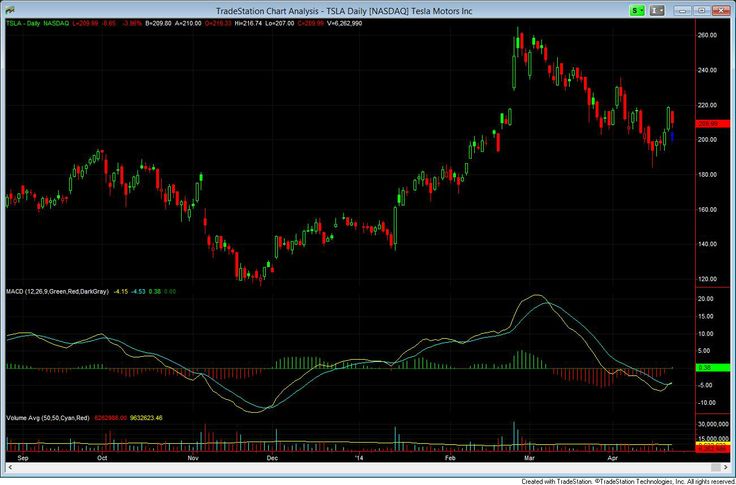Click the -4.53 MACD average readout
Image resolution: width=736 pixels, height=485 pixels.
(139, 292)
